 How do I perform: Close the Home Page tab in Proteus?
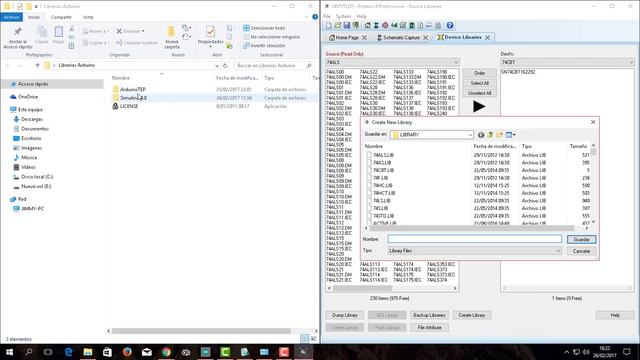364,38
